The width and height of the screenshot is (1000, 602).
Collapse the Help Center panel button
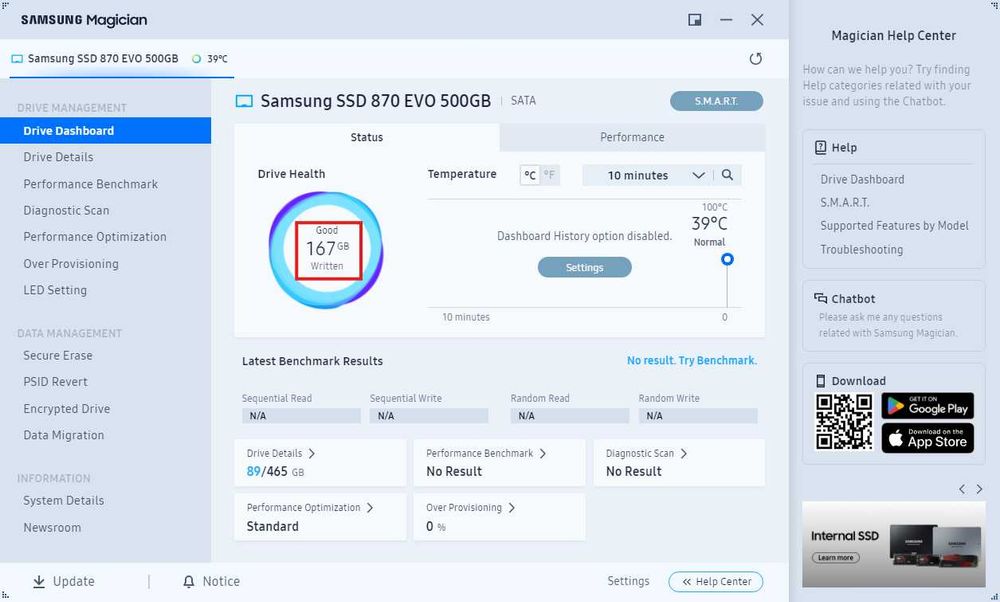tap(716, 582)
